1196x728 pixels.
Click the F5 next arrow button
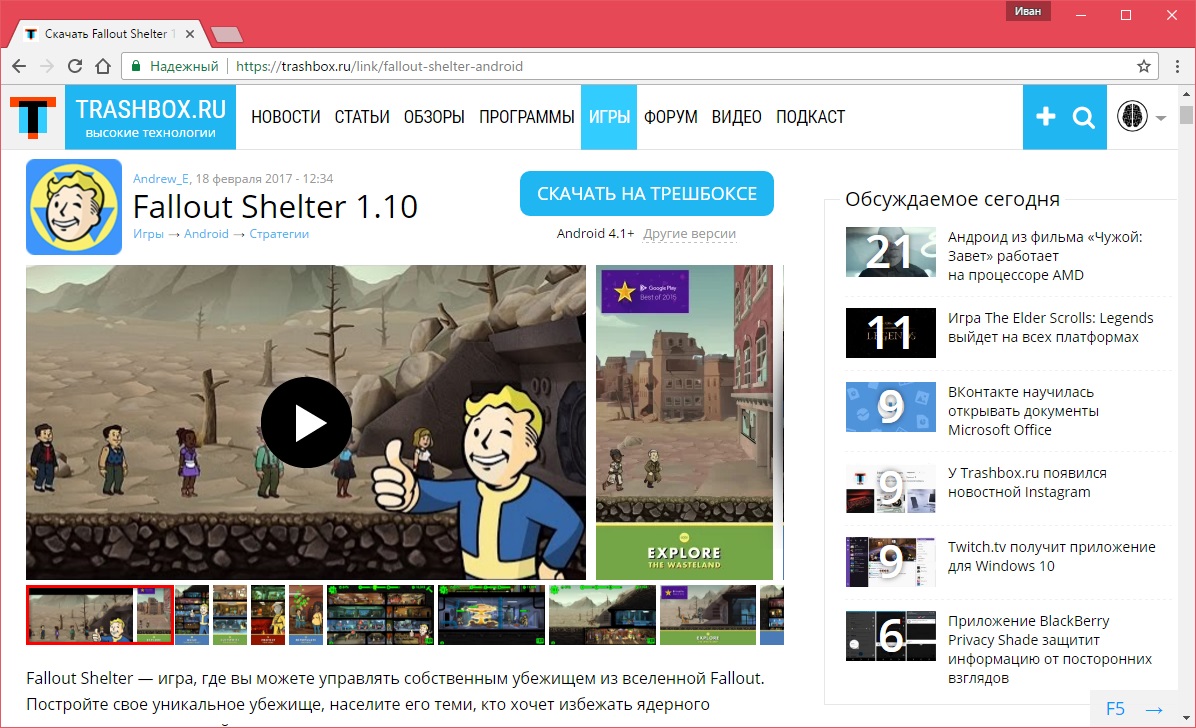1134,709
